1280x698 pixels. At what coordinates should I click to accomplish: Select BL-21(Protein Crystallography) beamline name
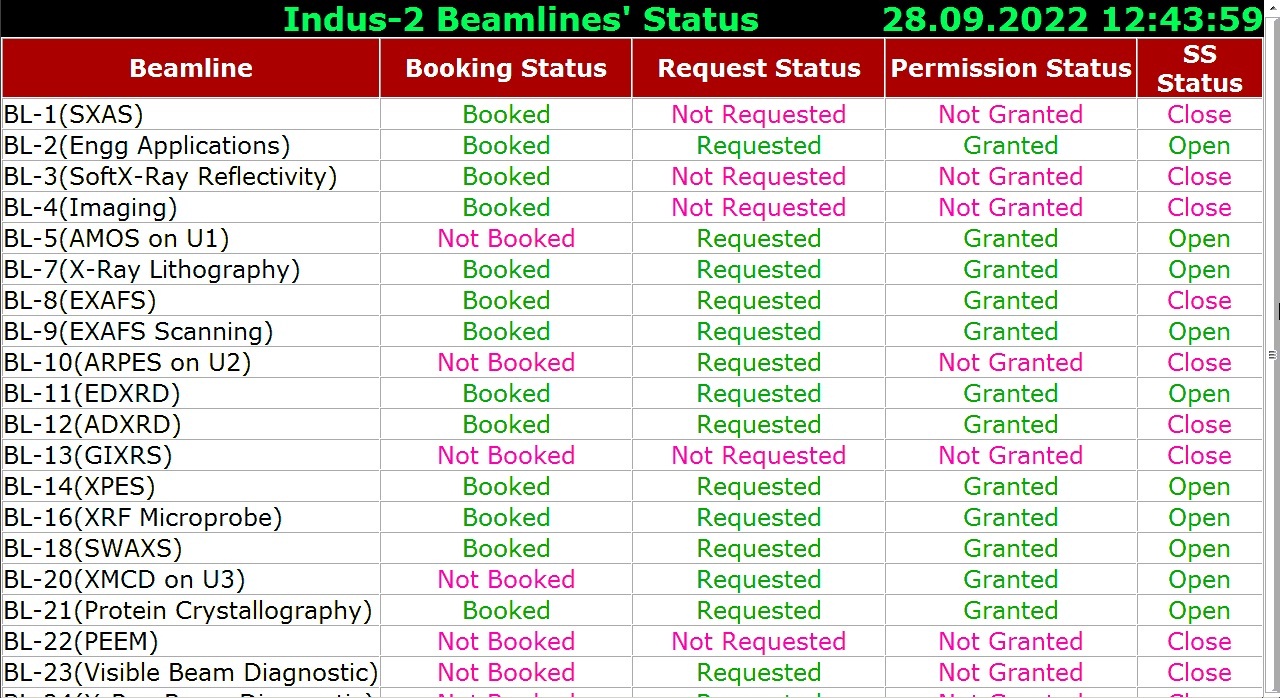tap(188, 610)
